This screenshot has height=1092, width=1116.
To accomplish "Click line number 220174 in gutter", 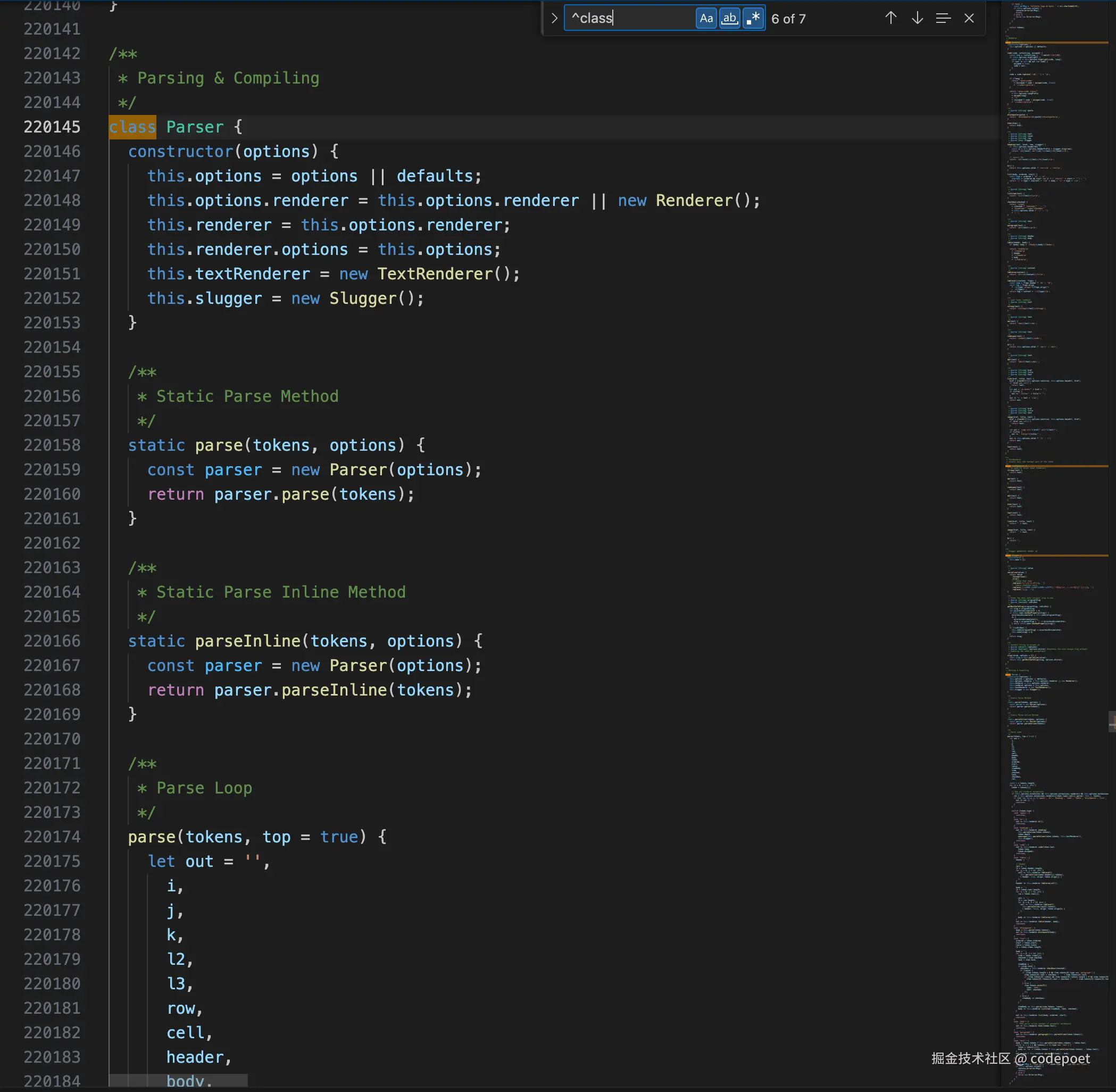I will click(52, 837).
